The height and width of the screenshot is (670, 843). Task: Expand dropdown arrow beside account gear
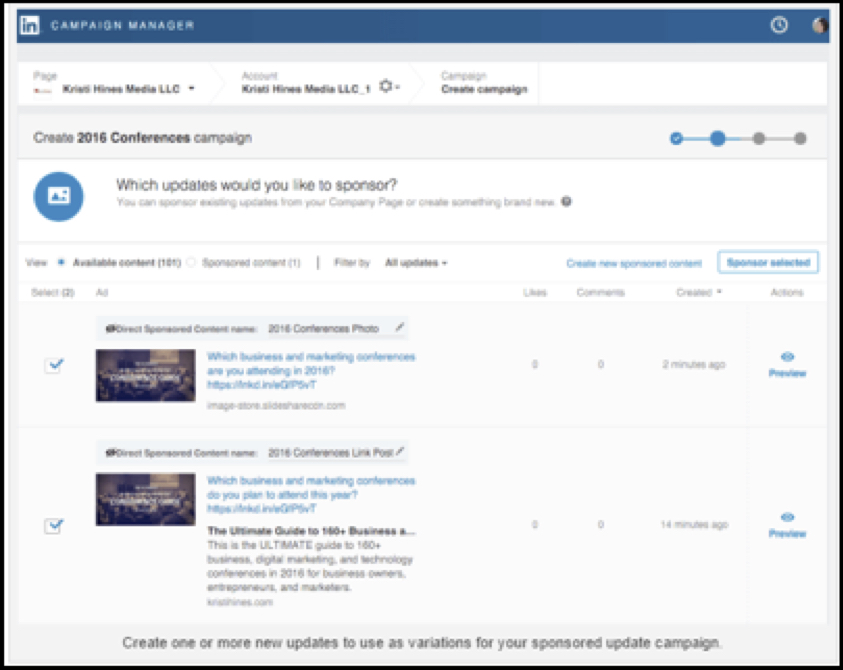397,87
